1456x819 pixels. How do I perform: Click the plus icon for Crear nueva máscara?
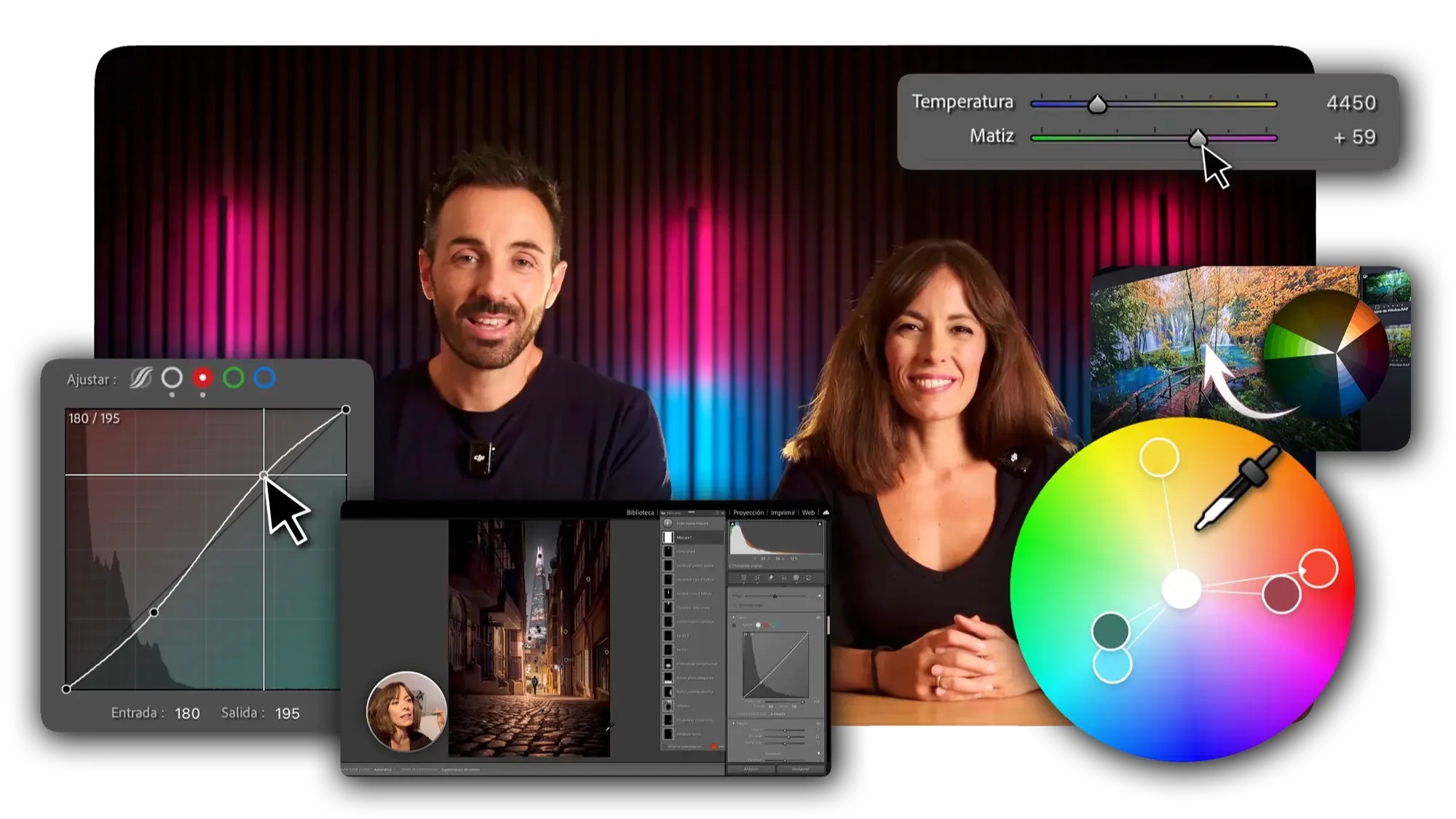coord(668,523)
